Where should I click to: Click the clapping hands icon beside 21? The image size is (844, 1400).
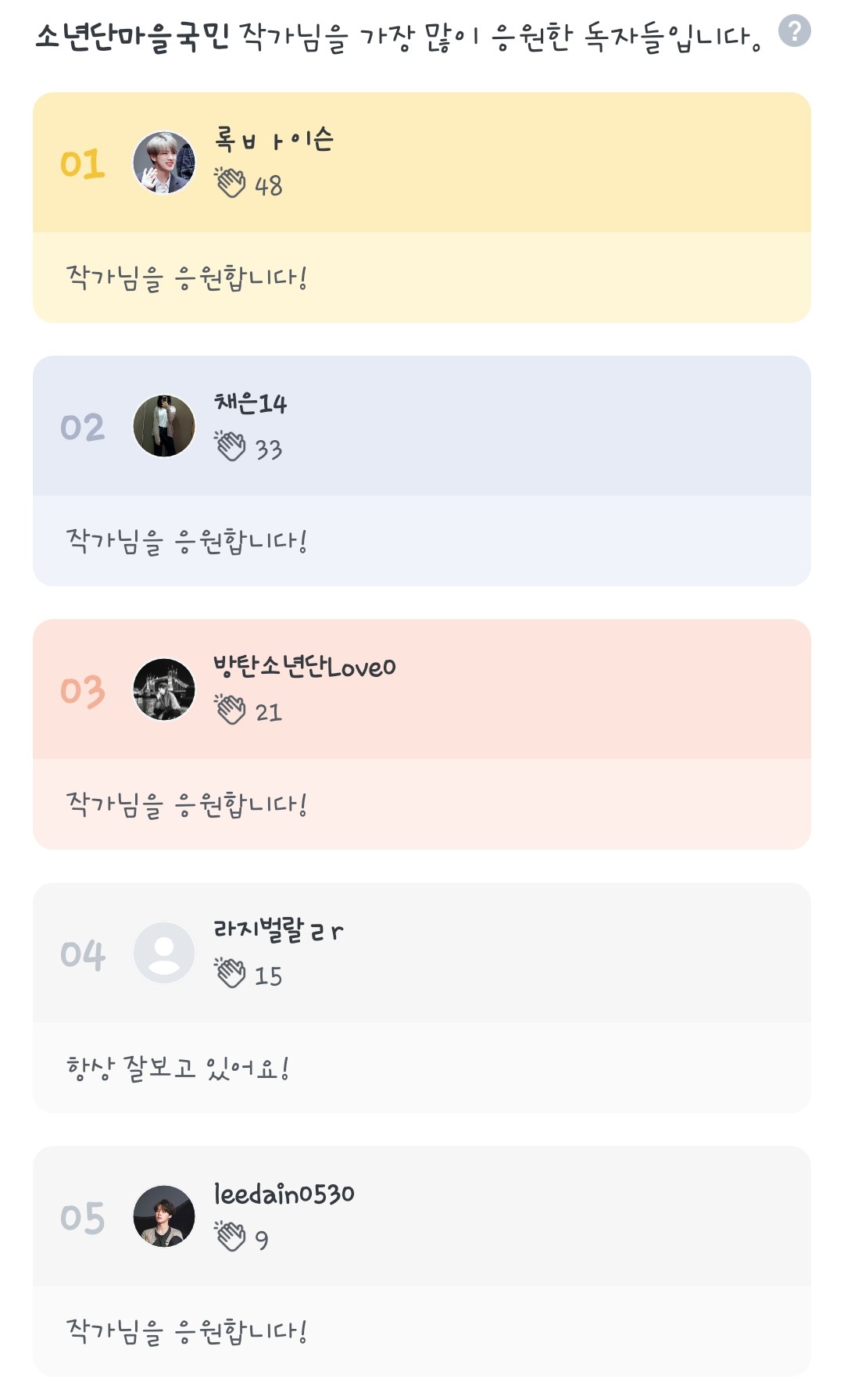click(x=231, y=710)
